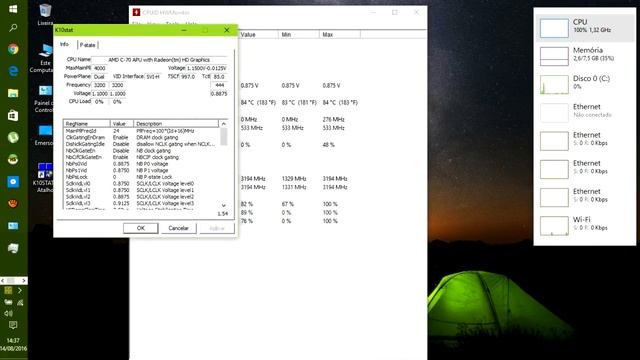Viewport: 640px width, 360px height.
Task: Click the green HS taskbar icon
Action: pos(13,159)
